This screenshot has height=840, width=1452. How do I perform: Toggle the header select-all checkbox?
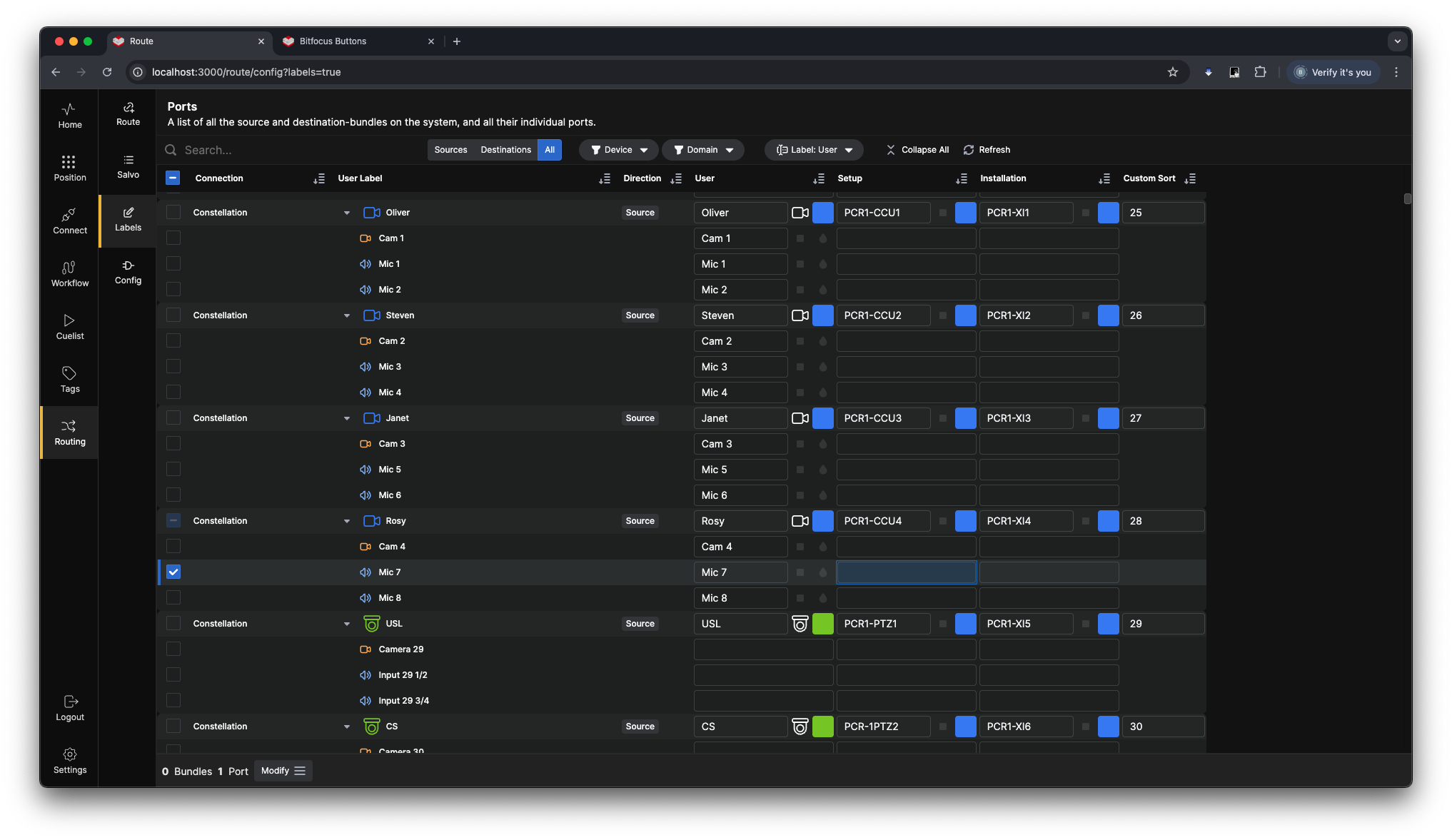[173, 178]
